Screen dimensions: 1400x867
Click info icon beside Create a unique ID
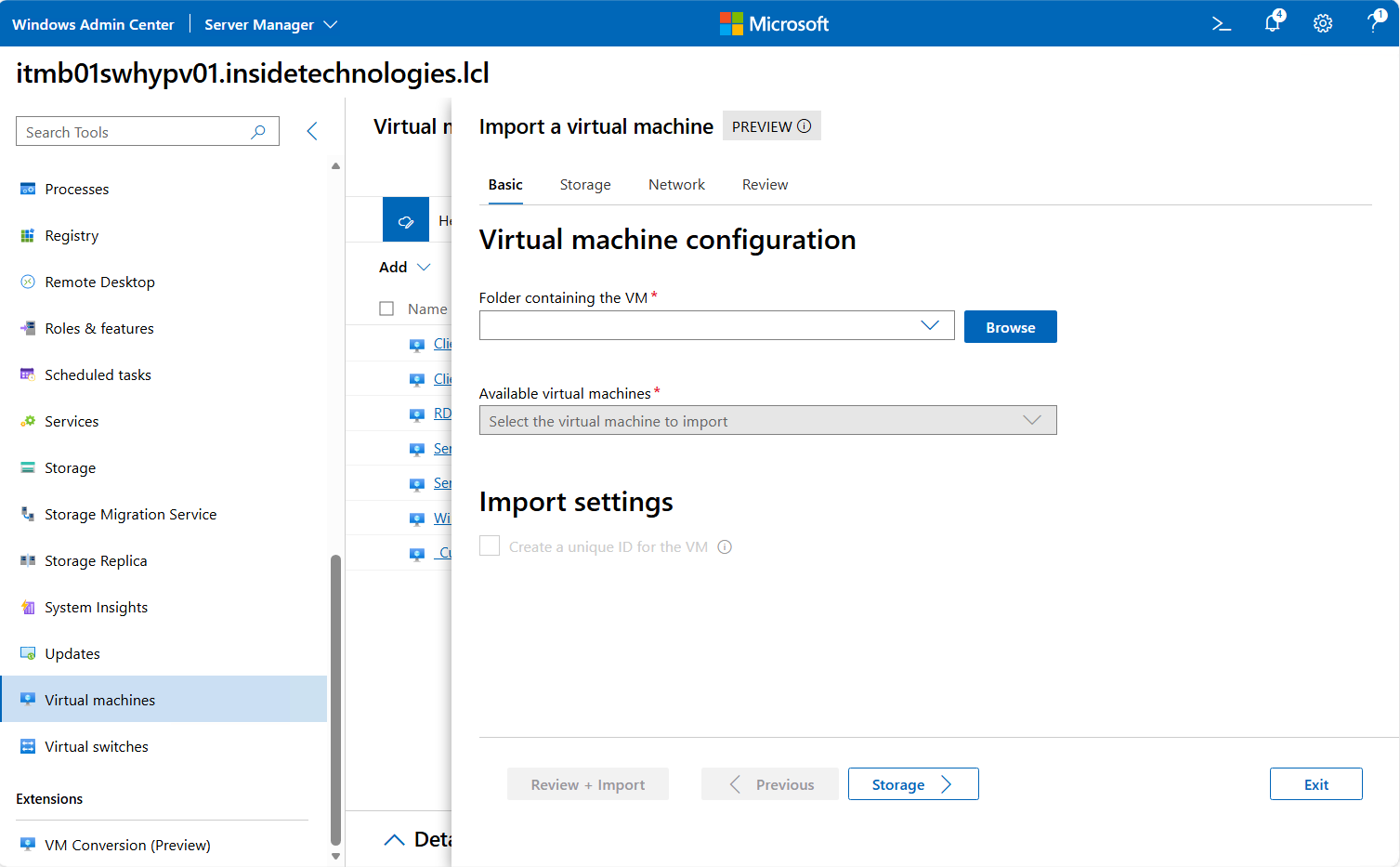click(x=725, y=547)
